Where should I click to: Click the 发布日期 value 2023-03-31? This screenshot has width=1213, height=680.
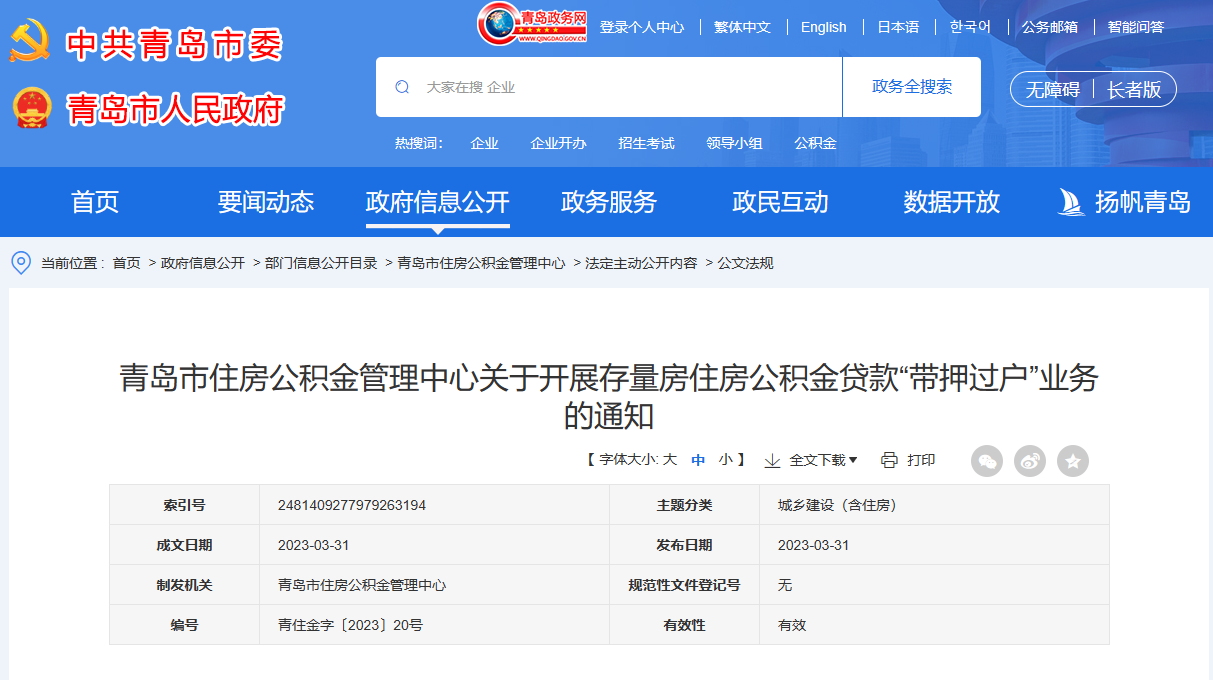[x=813, y=545]
